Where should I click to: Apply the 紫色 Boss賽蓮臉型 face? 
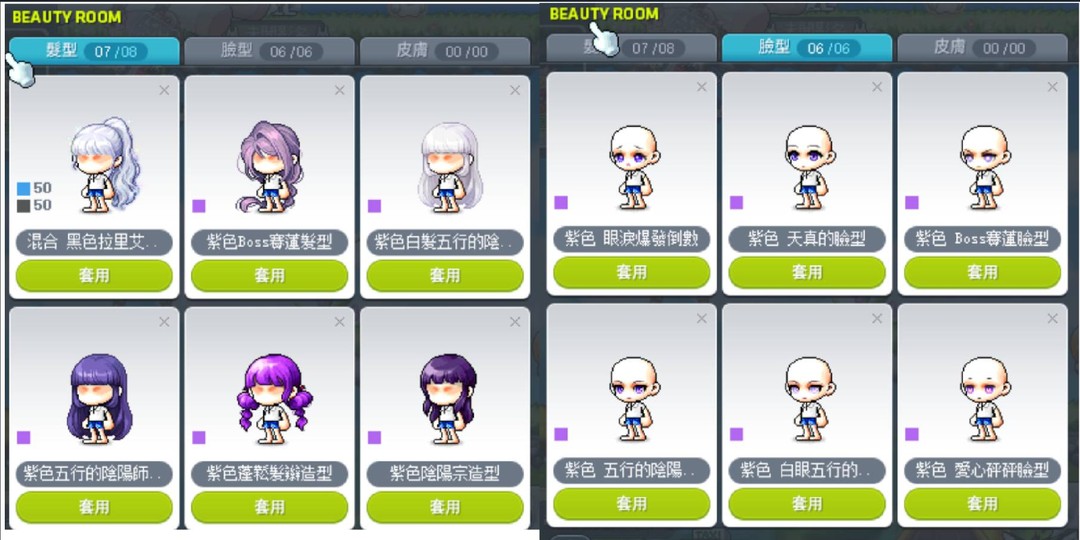pos(982,272)
